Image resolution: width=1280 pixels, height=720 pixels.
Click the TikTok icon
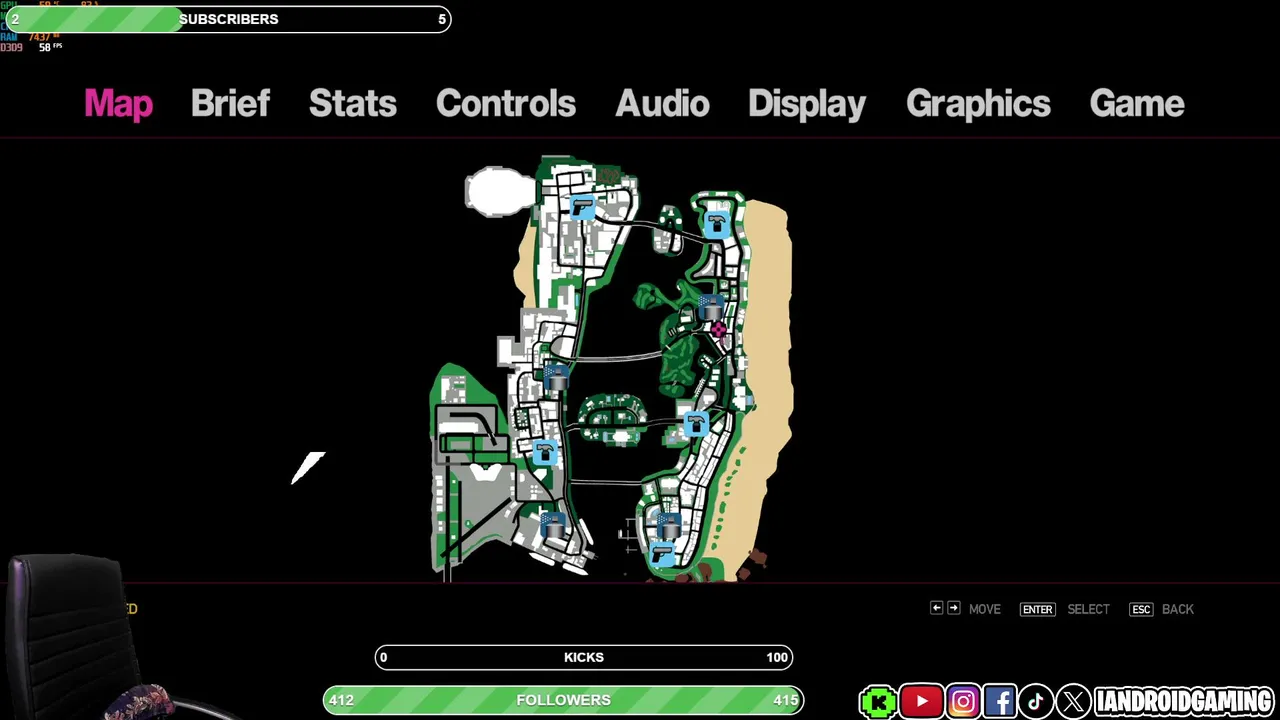pos(1036,702)
